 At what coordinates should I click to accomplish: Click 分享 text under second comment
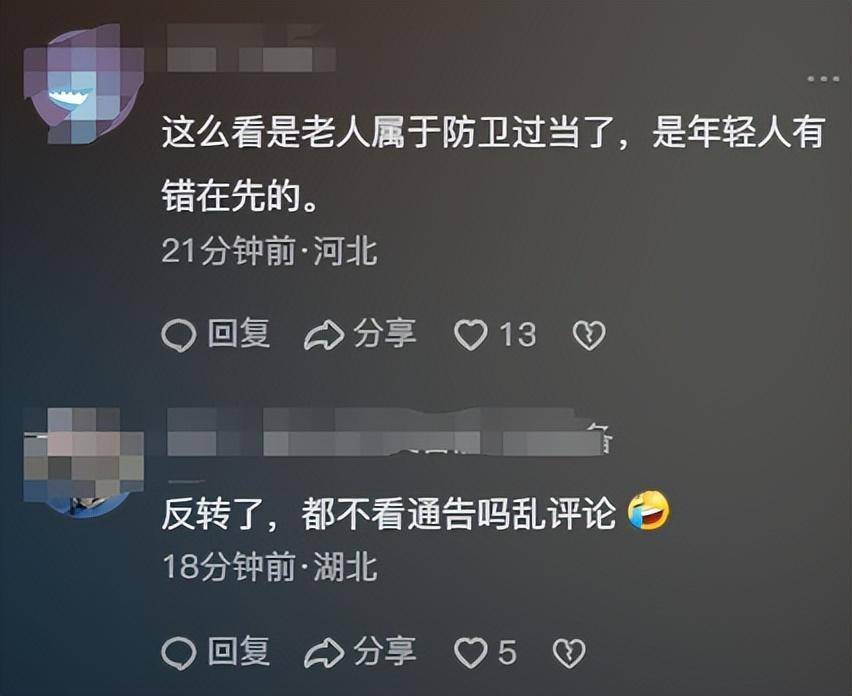385,652
